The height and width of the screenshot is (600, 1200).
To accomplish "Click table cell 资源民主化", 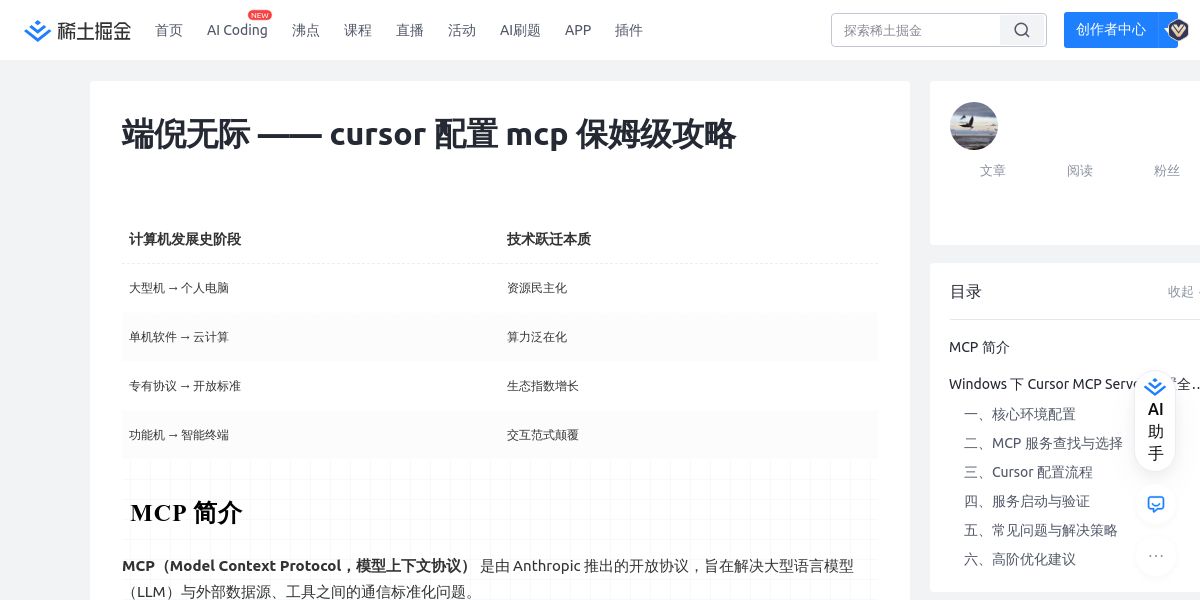I will click(537, 288).
